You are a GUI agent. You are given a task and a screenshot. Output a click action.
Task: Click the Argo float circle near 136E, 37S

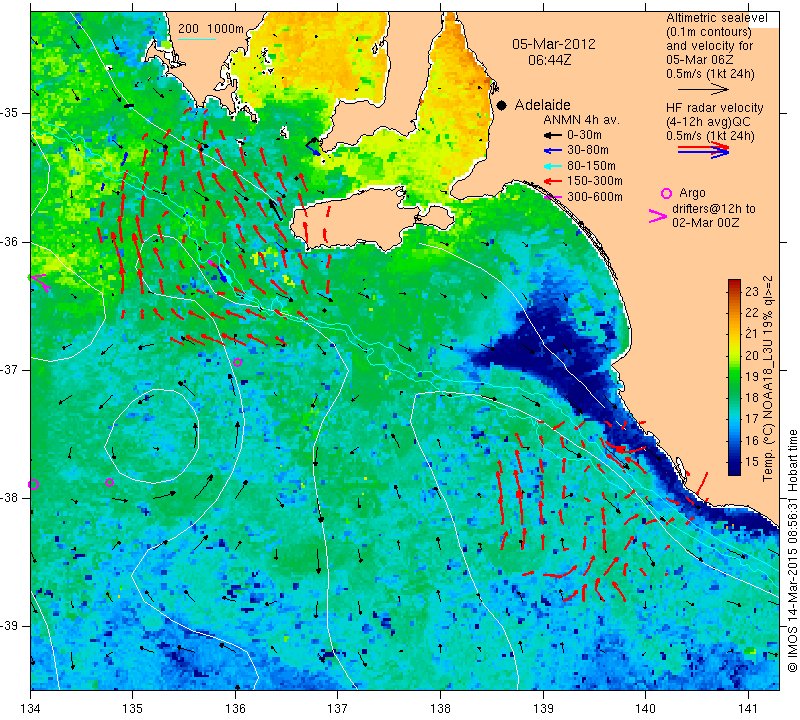coord(237,363)
